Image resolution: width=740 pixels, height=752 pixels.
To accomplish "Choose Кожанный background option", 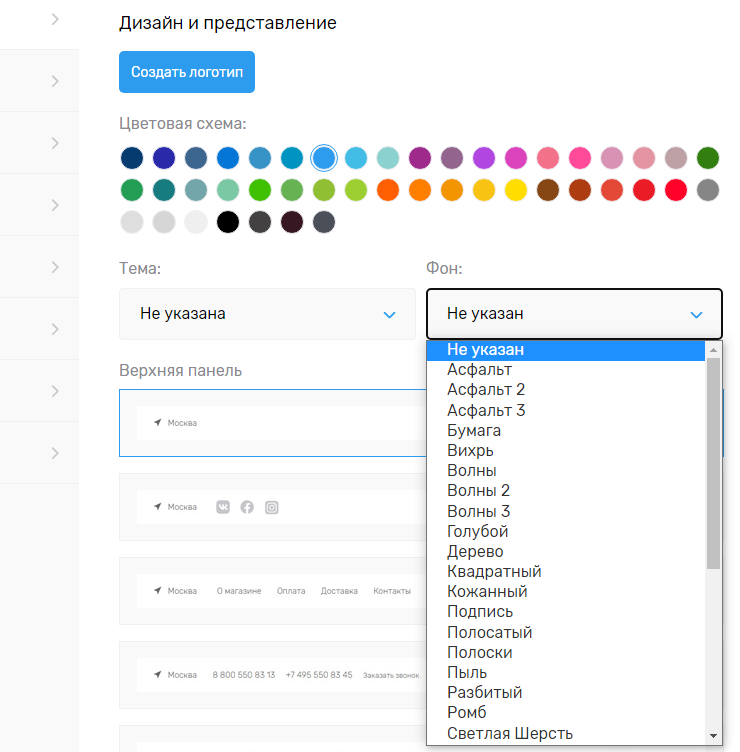I will (565, 592).
